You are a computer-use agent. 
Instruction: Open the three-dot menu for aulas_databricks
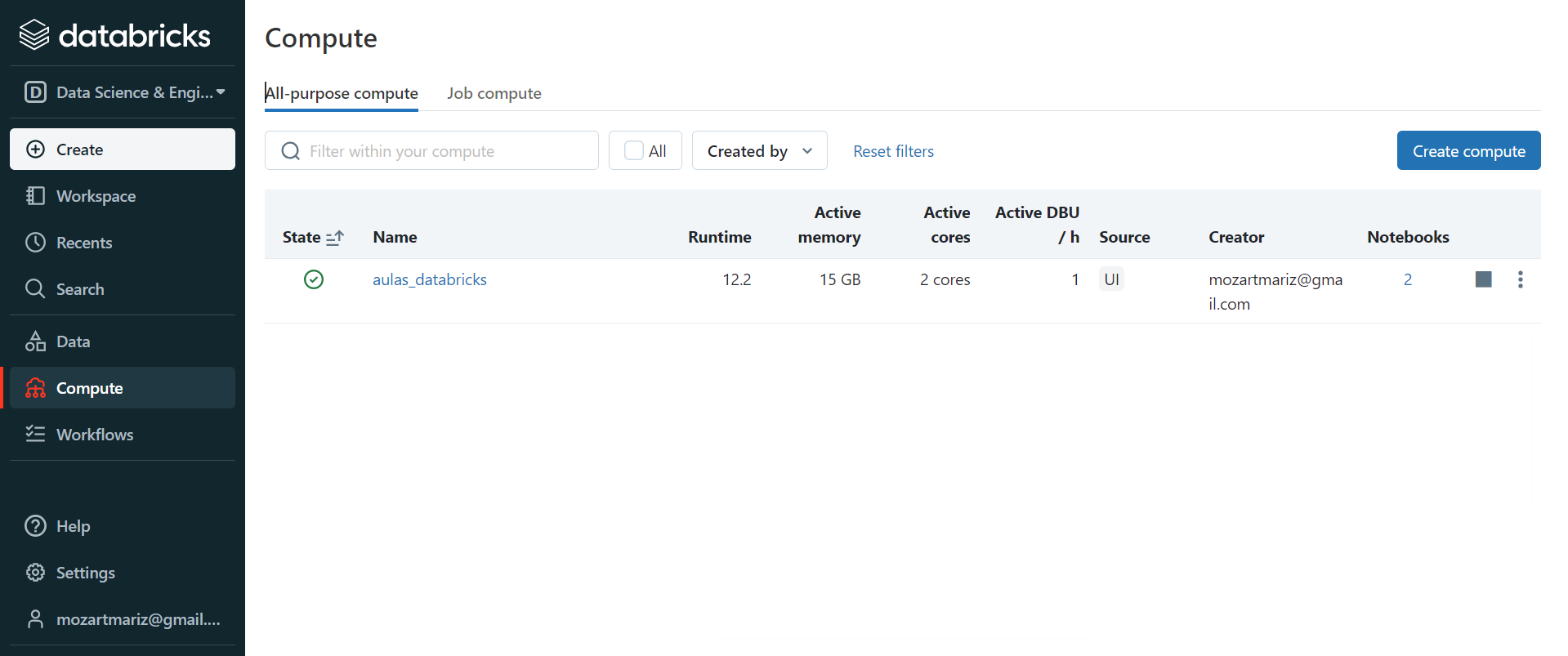[x=1521, y=279]
